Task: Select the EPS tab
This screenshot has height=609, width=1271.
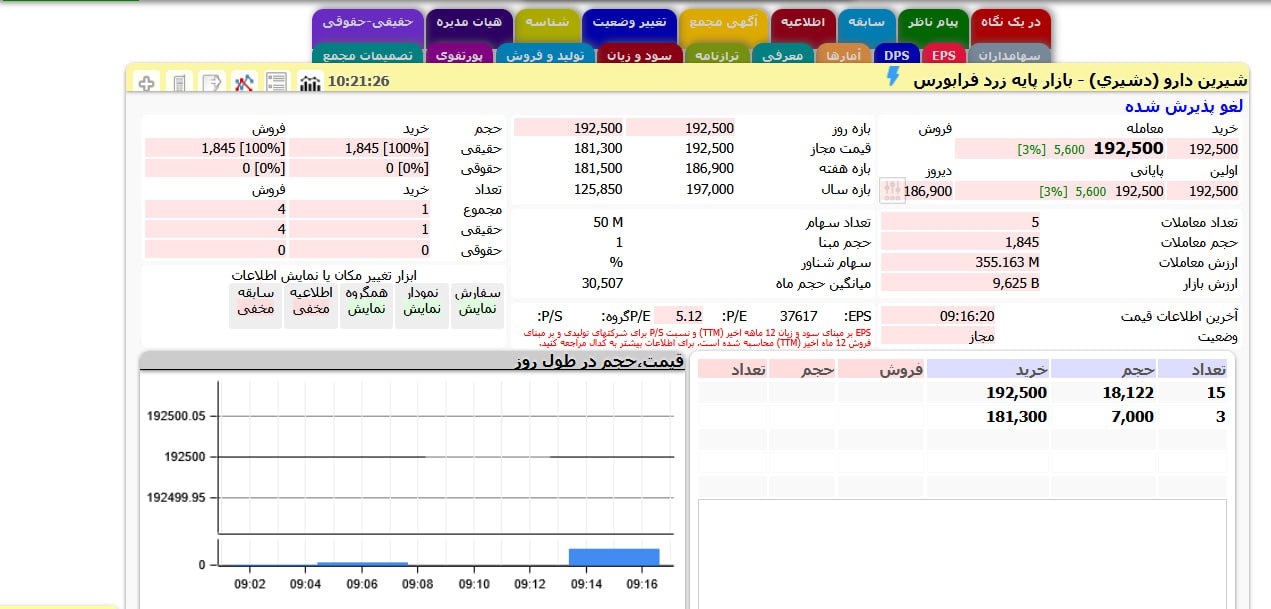Action: click(x=944, y=56)
